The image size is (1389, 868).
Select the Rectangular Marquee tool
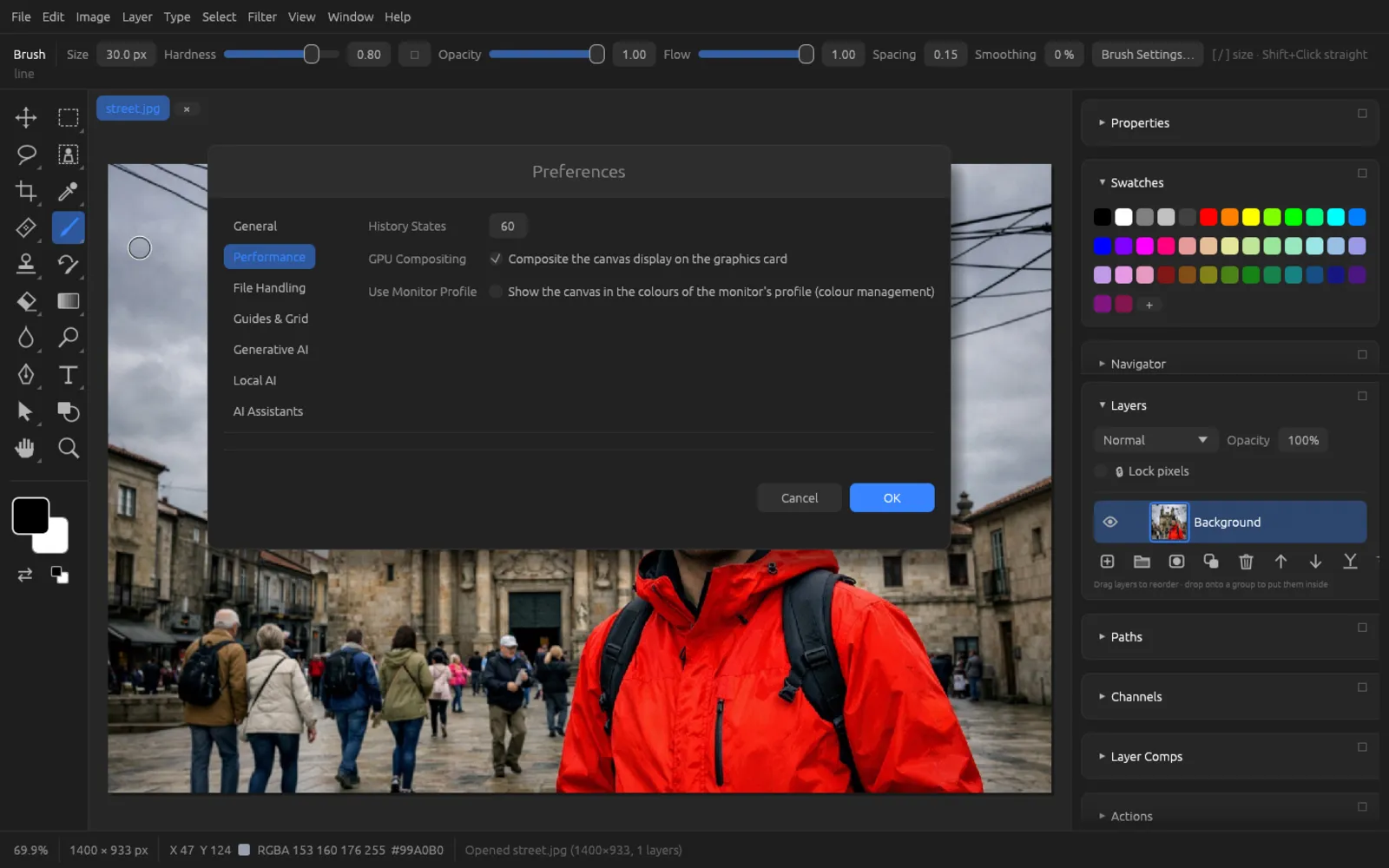pyautogui.click(x=68, y=117)
